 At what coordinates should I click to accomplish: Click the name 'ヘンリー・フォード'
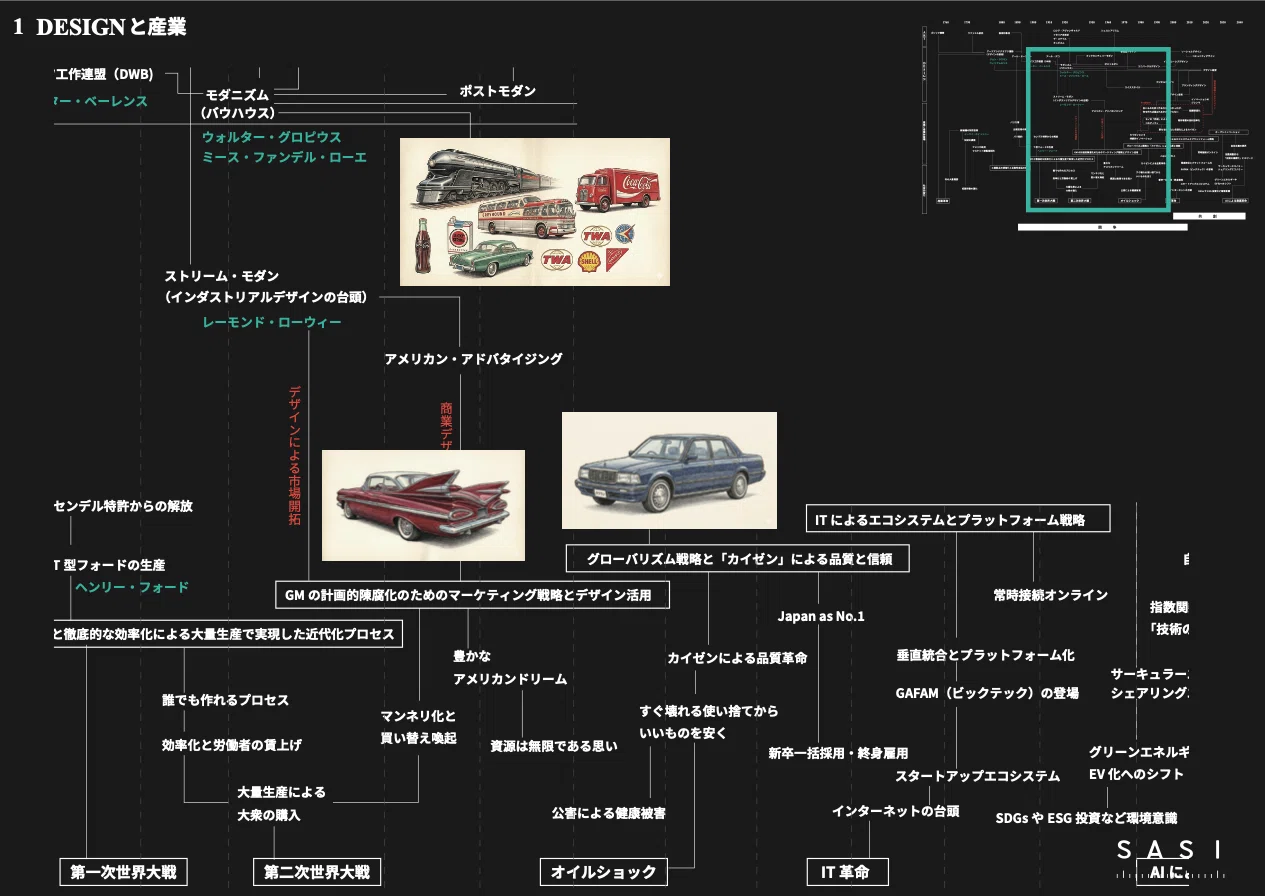tap(132, 587)
